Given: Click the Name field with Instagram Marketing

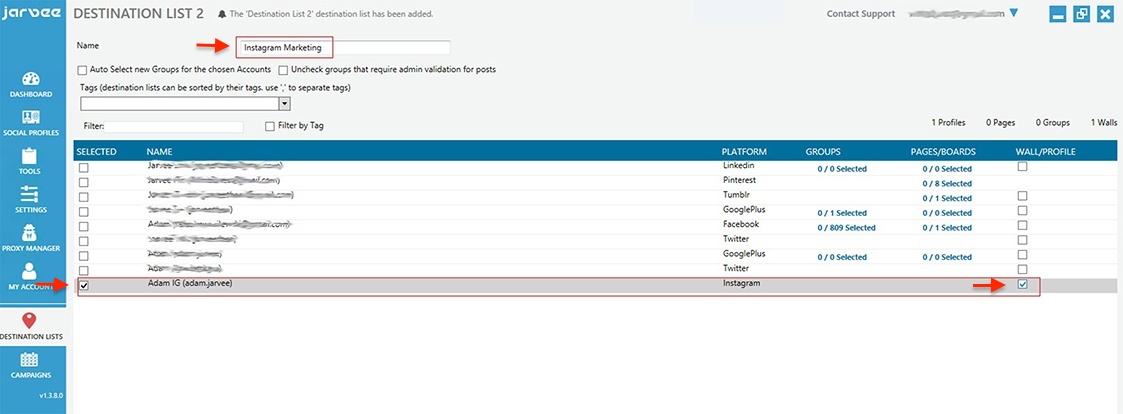Looking at the screenshot, I should 344,48.
